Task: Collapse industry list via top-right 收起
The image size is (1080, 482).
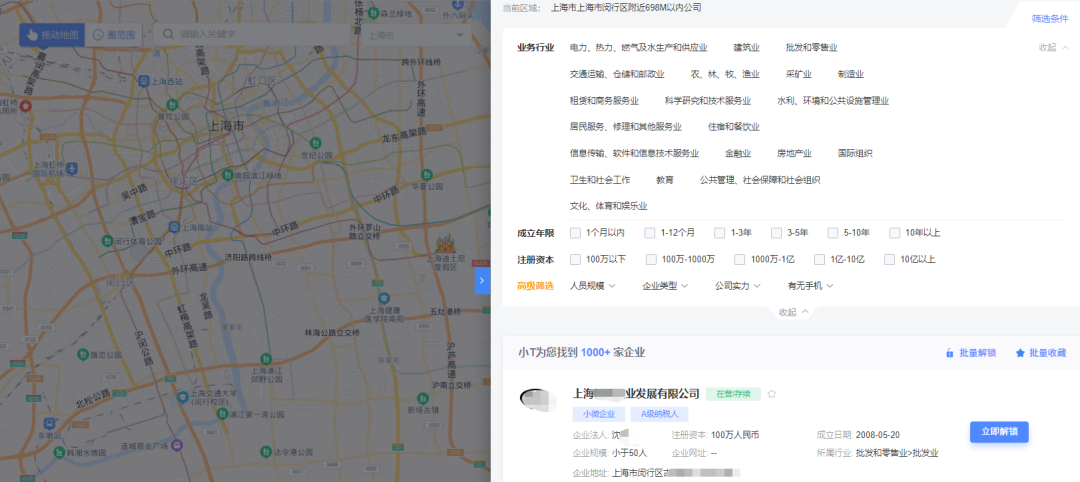Action: [1053, 47]
